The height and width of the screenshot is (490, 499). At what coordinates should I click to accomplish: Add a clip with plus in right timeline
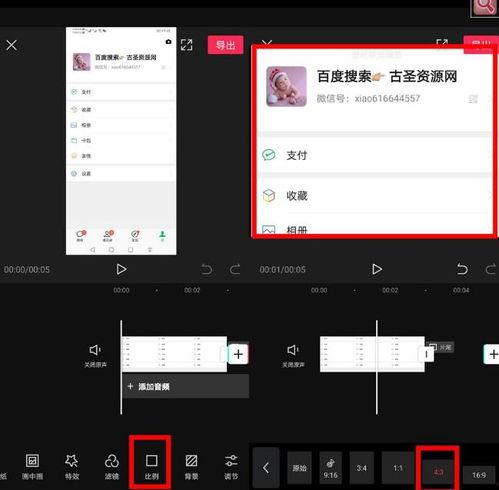[x=492, y=354]
